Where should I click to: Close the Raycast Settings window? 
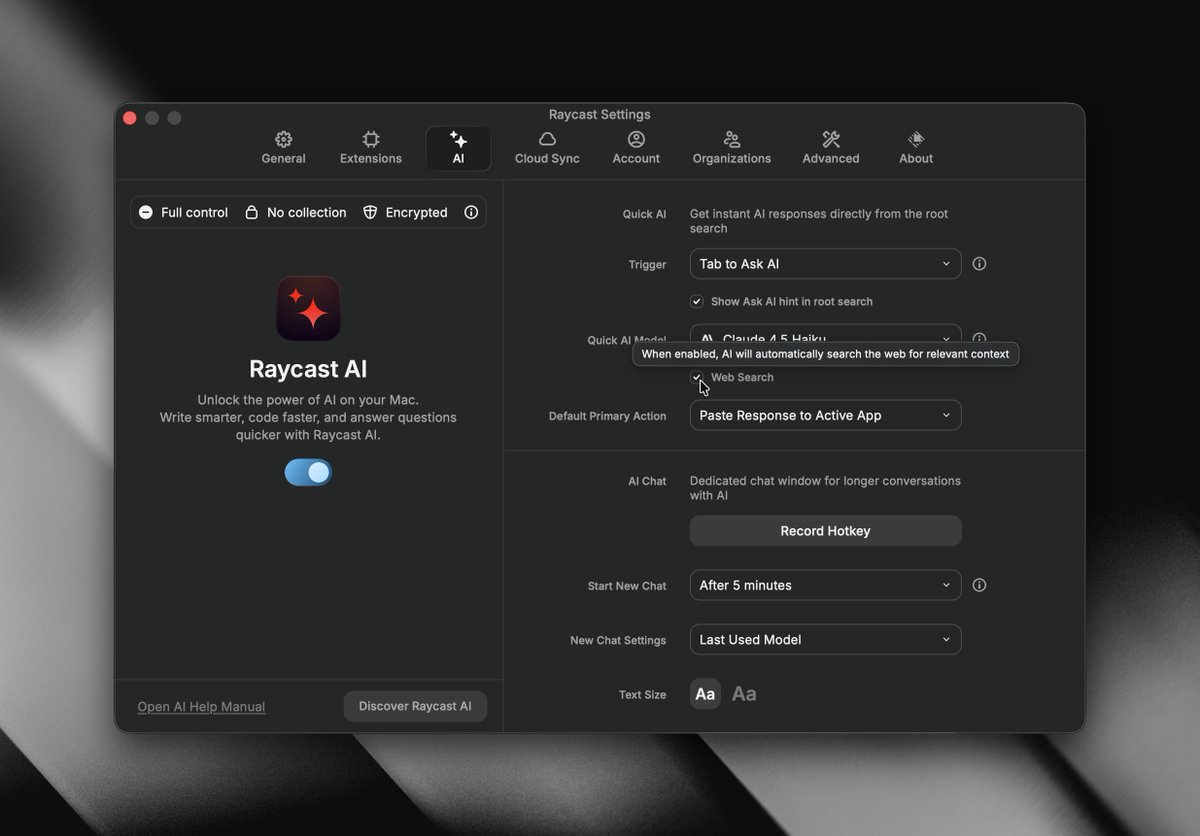click(x=130, y=118)
